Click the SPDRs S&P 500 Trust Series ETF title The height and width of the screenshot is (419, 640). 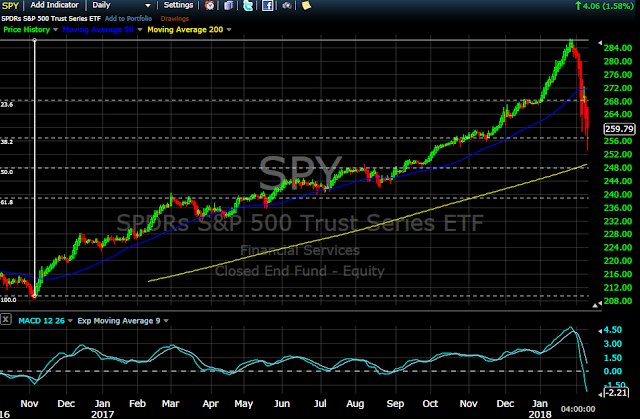coord(51,19)
